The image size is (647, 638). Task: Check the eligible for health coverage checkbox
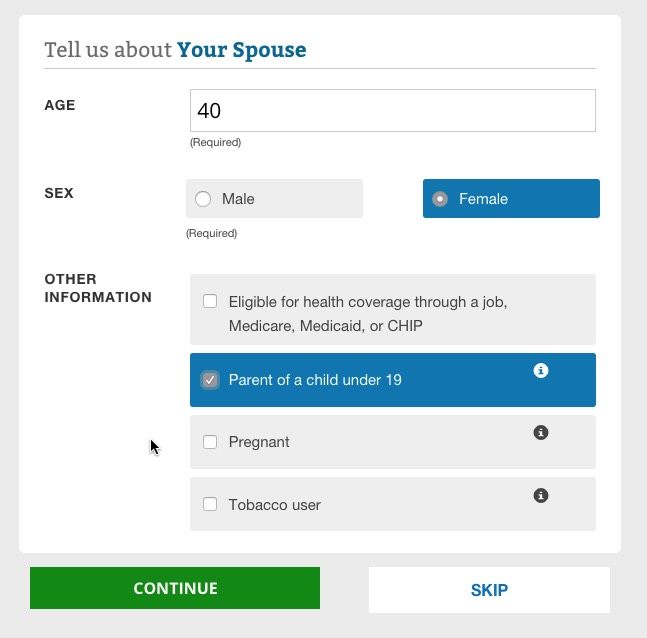(x=210, y=301)
